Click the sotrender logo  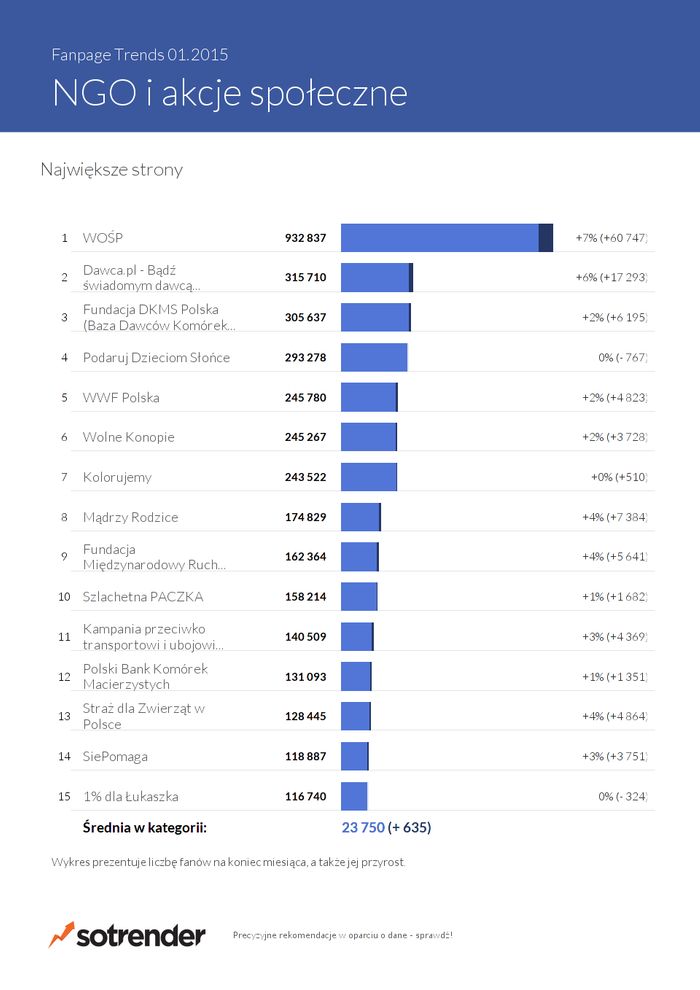tap(127, 935)
